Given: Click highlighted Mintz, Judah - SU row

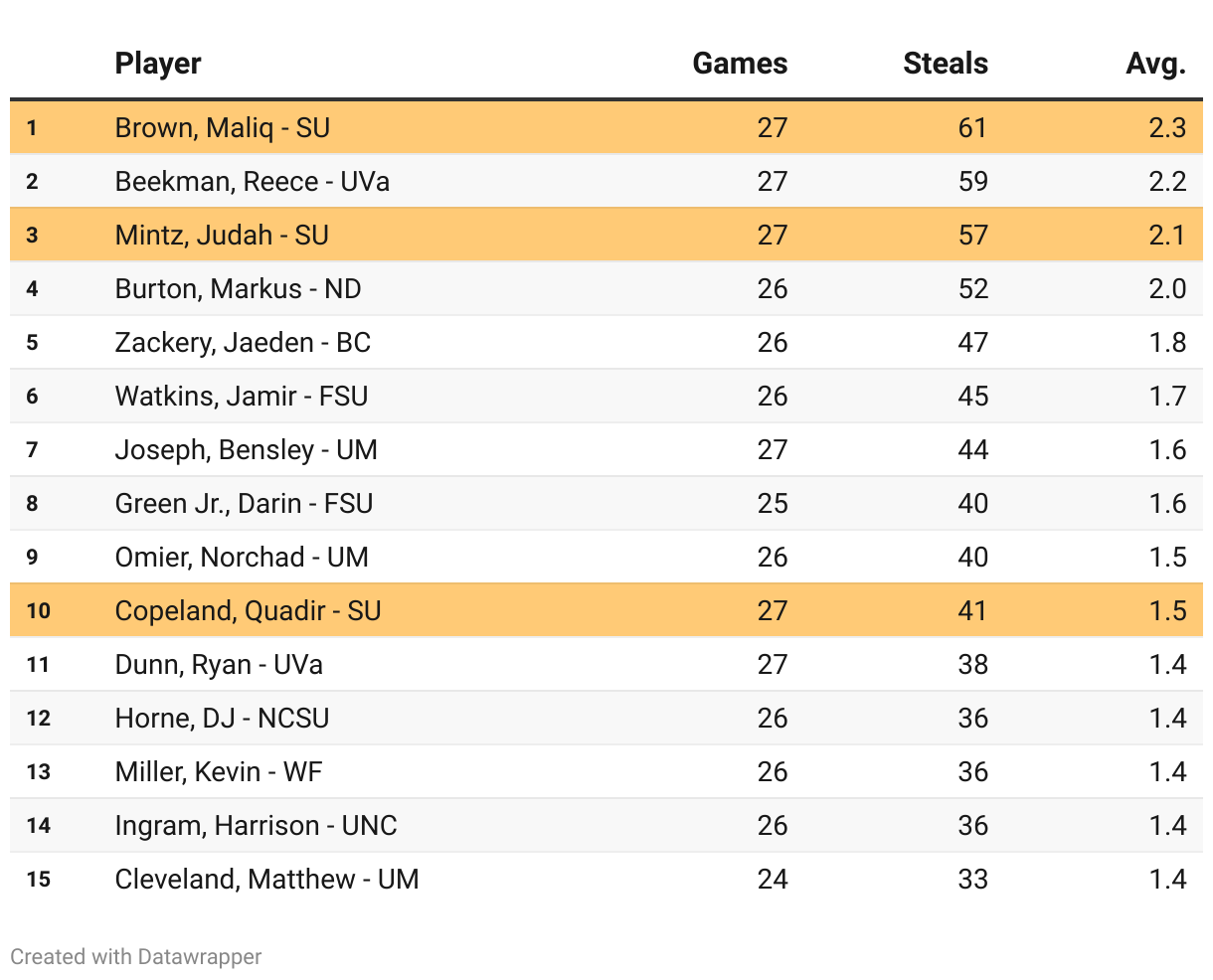Looking at the screenshot, I should [x=222, y=236].
